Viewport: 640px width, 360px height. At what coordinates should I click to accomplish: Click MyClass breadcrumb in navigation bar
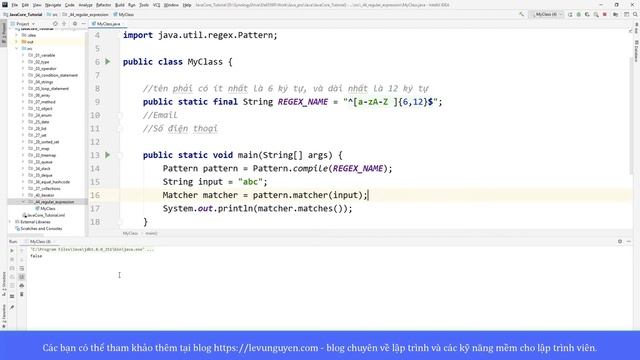point(124,14)
